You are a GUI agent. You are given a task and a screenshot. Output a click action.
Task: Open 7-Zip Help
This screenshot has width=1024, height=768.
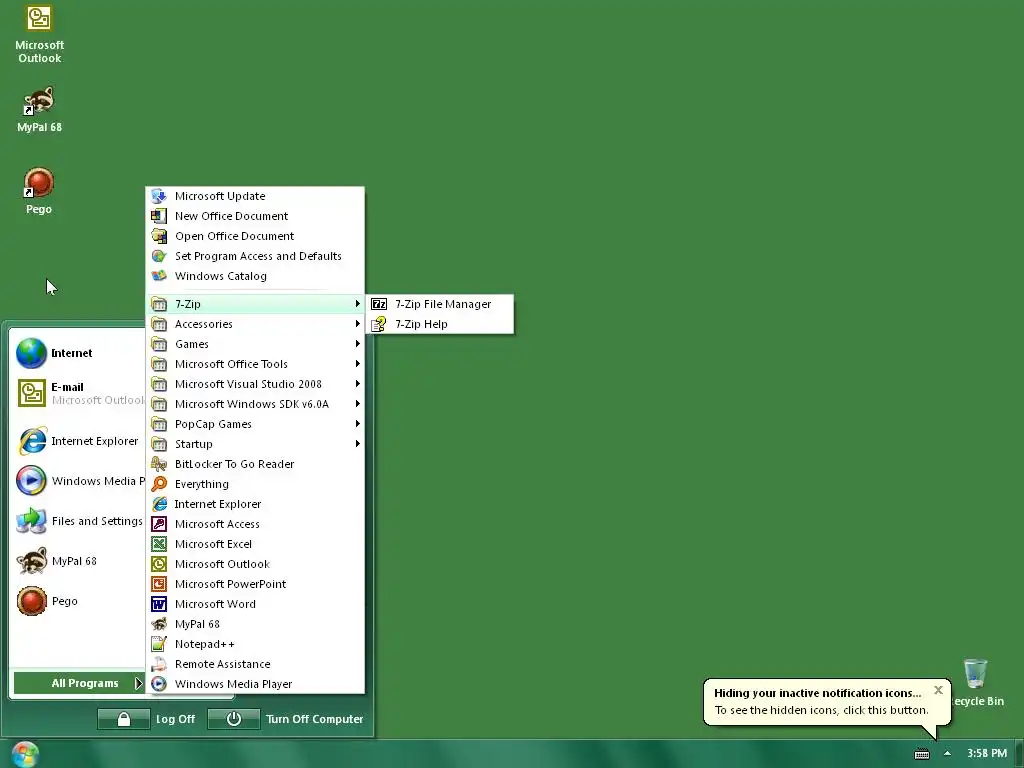tap(440, 325)
